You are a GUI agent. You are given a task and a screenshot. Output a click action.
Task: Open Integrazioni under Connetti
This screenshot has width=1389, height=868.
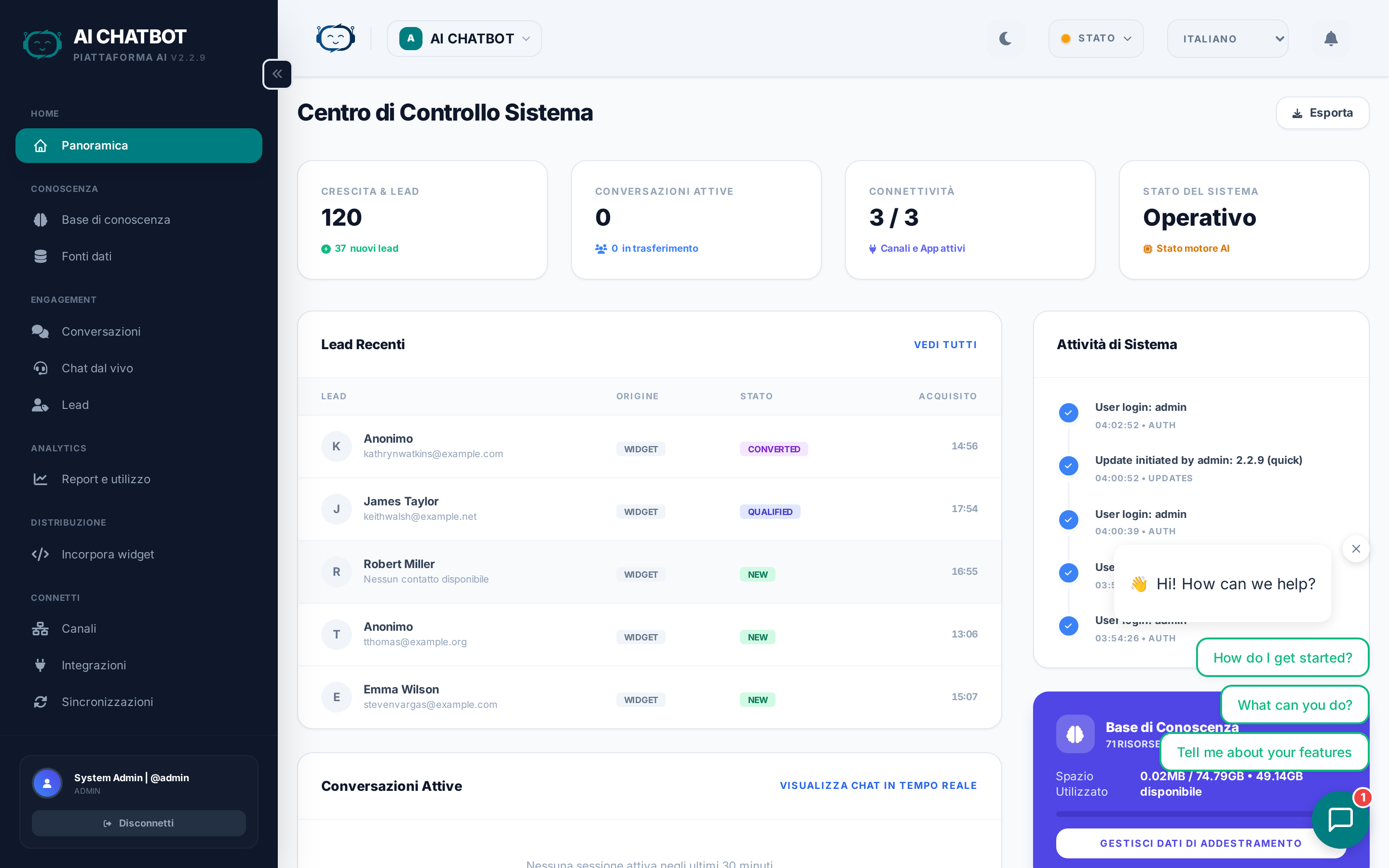click(x=94, y=665)
